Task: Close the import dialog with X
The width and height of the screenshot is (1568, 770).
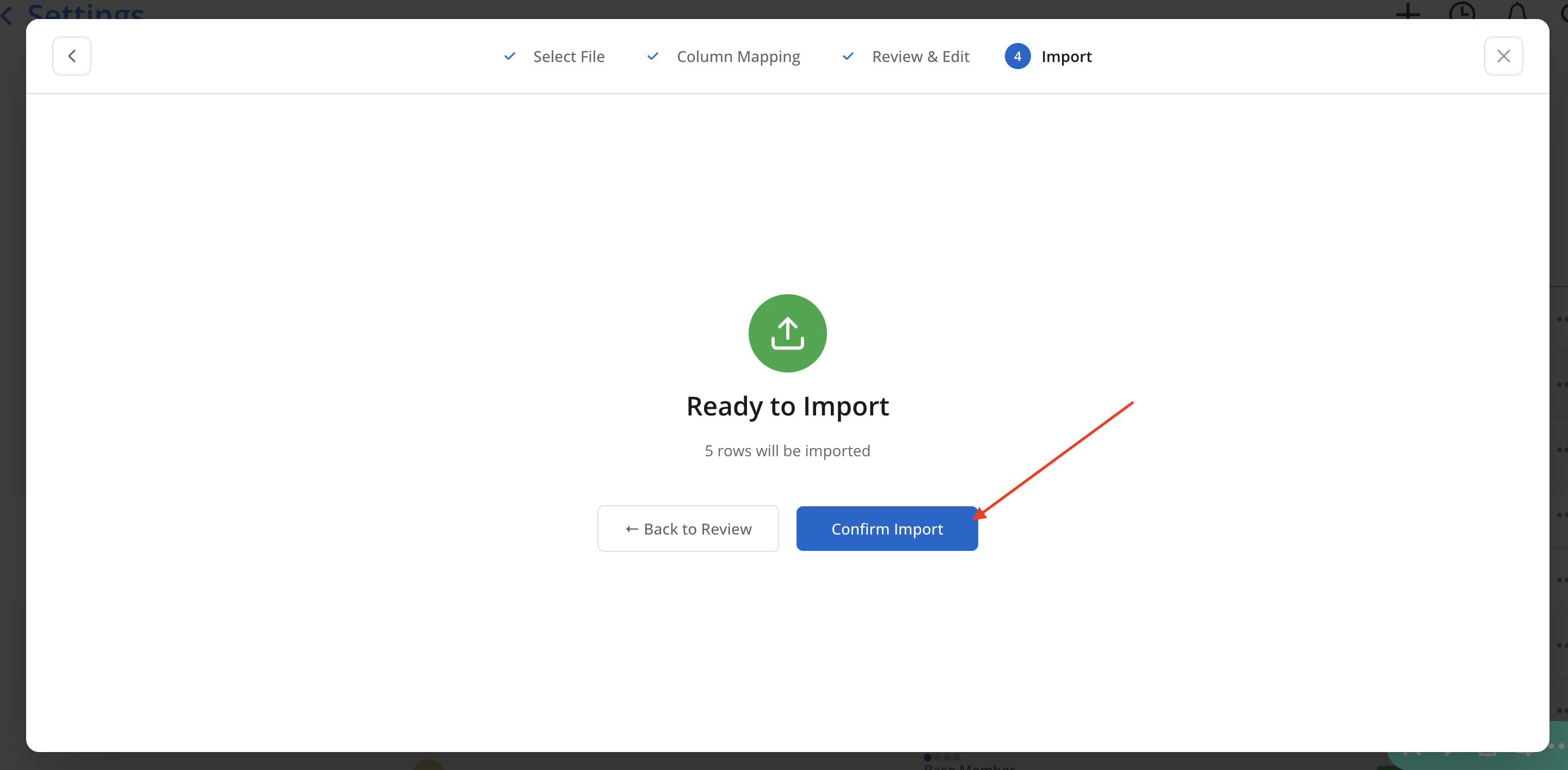Action: (1503, 56)
